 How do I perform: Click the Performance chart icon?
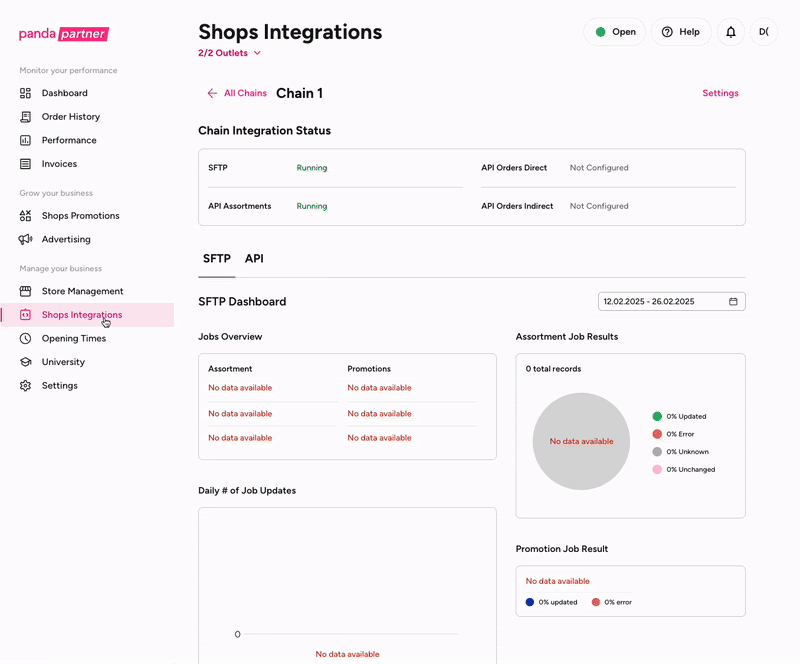26,140
